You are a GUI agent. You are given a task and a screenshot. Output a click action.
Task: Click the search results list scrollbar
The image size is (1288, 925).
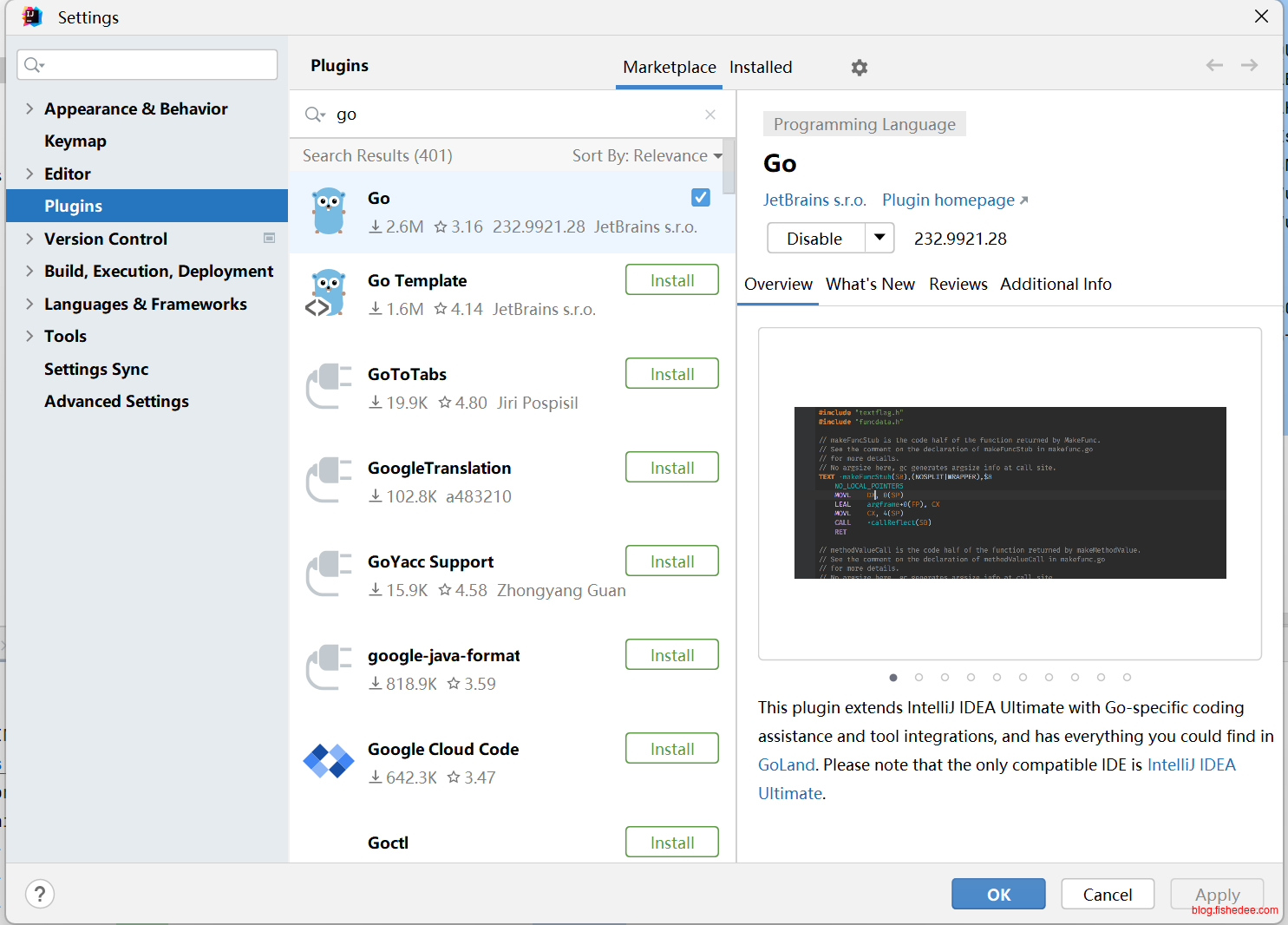(729, 167)
